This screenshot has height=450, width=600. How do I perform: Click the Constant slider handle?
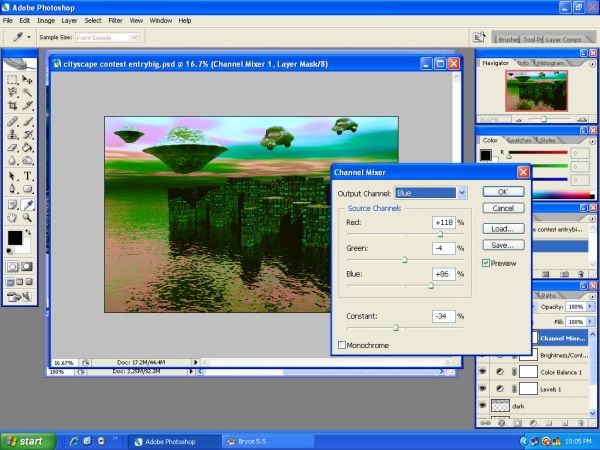(x=396, y=328)
